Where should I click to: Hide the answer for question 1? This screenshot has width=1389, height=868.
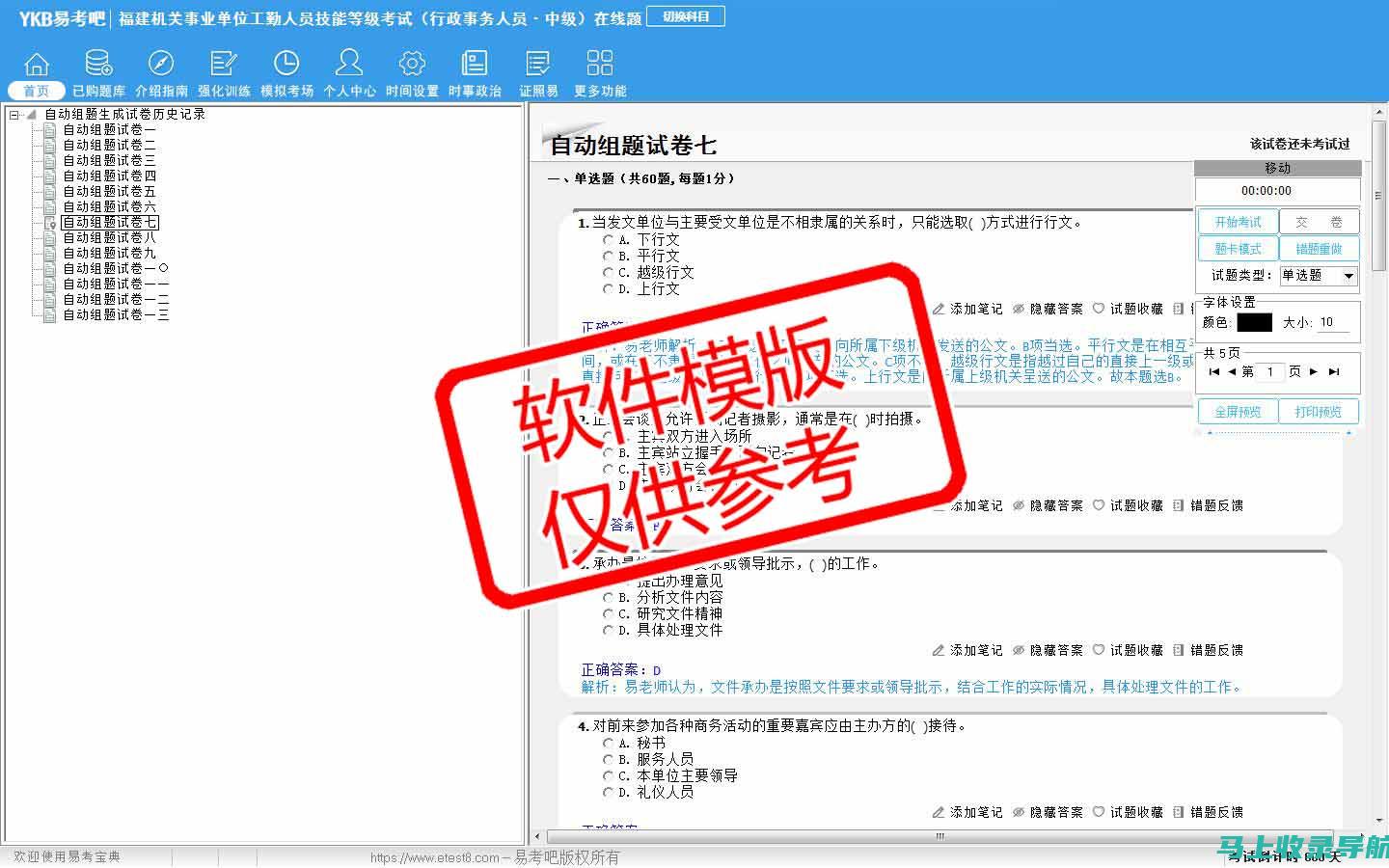coord(1048,309)
